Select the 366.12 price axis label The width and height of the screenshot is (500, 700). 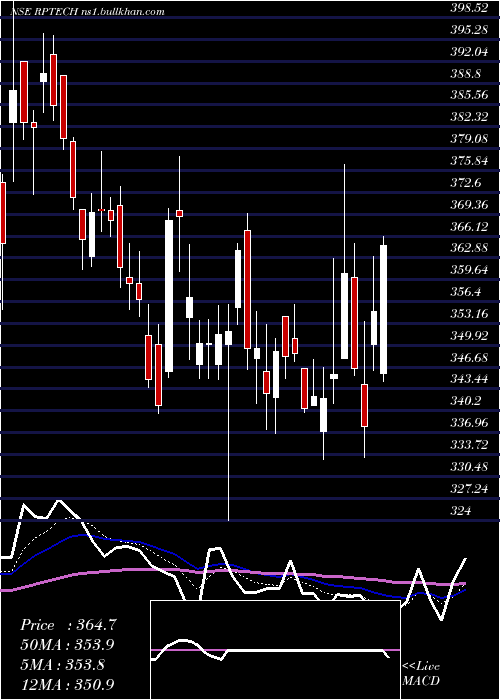tap(469, 226)
